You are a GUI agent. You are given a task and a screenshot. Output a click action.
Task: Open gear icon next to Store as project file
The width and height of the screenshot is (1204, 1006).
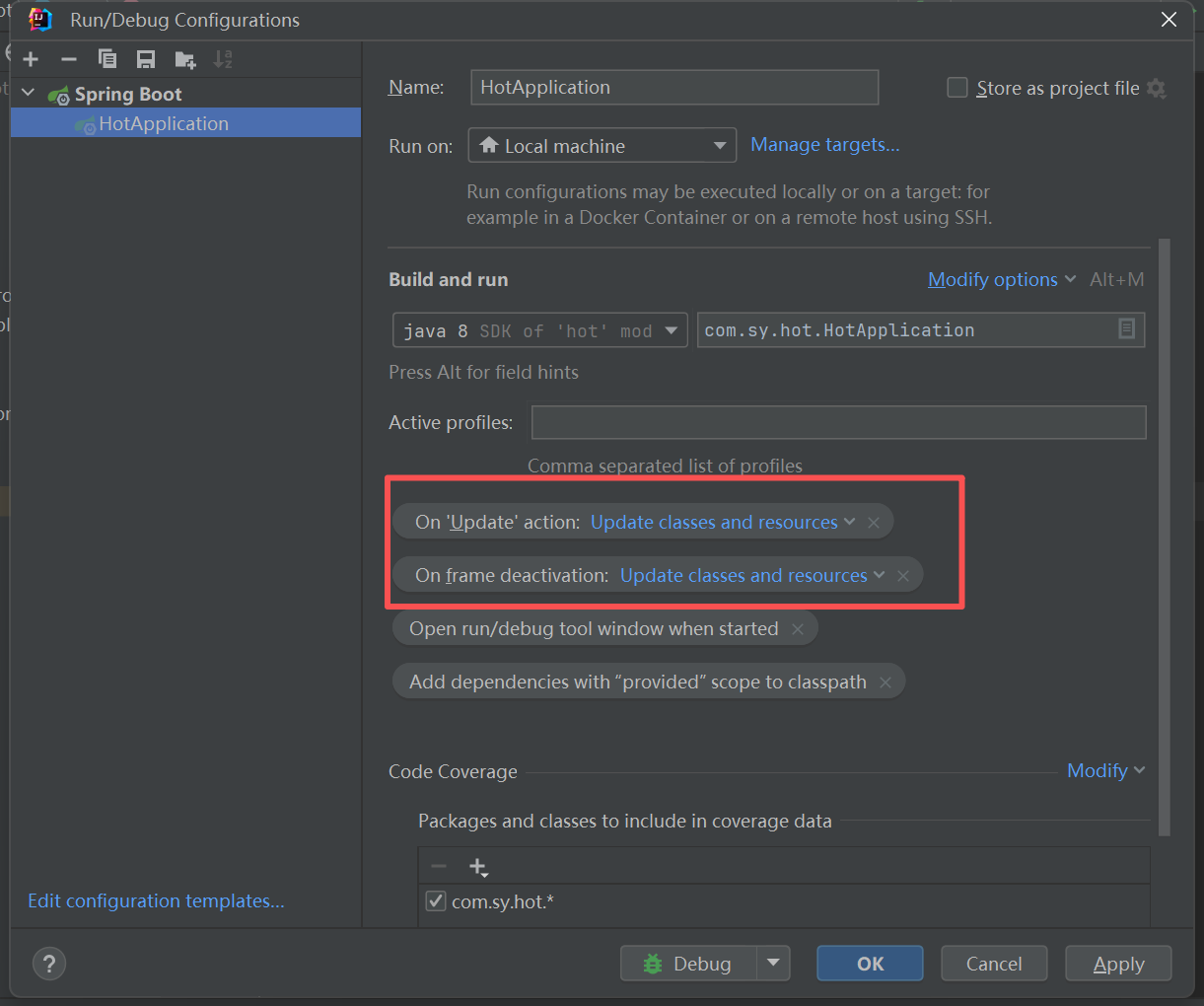click(1157, 89)
